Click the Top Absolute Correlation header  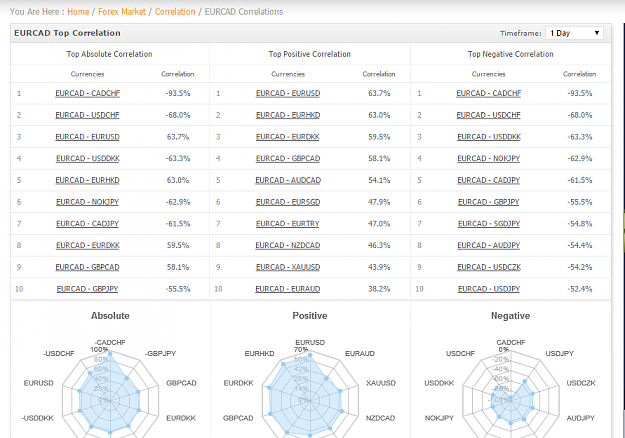coord(109,54)
